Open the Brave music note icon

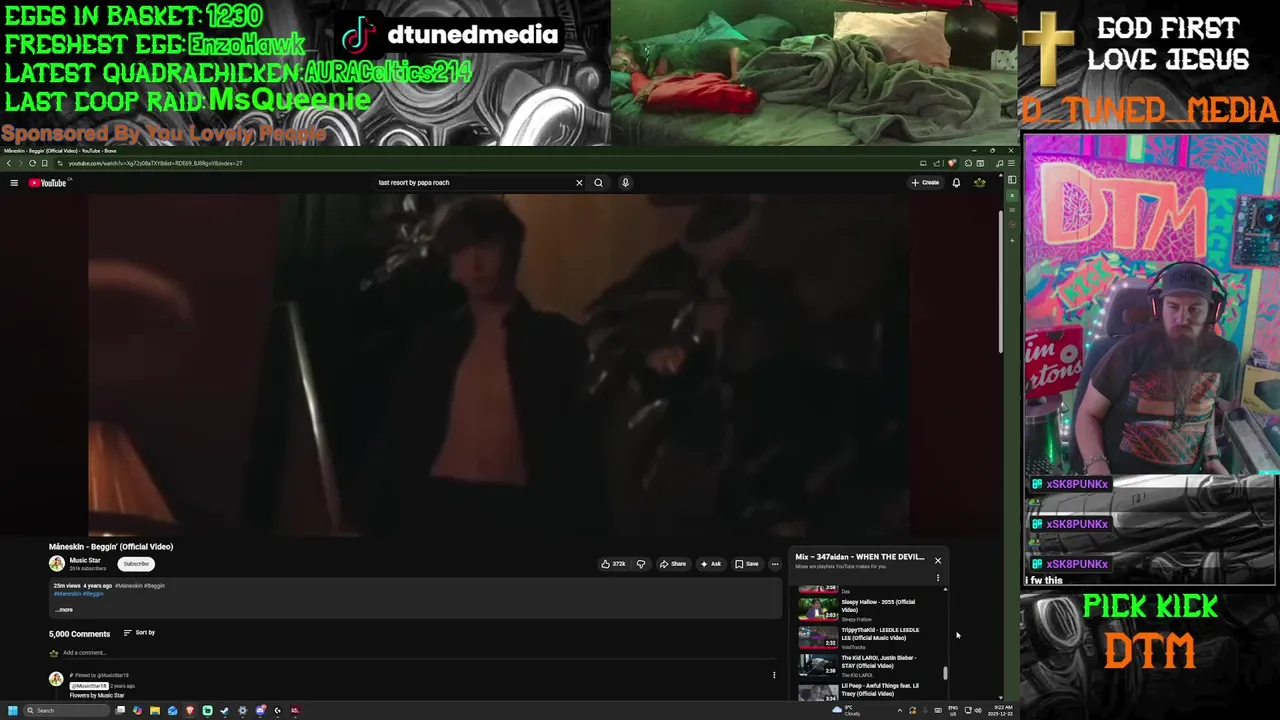pos(999,163)
